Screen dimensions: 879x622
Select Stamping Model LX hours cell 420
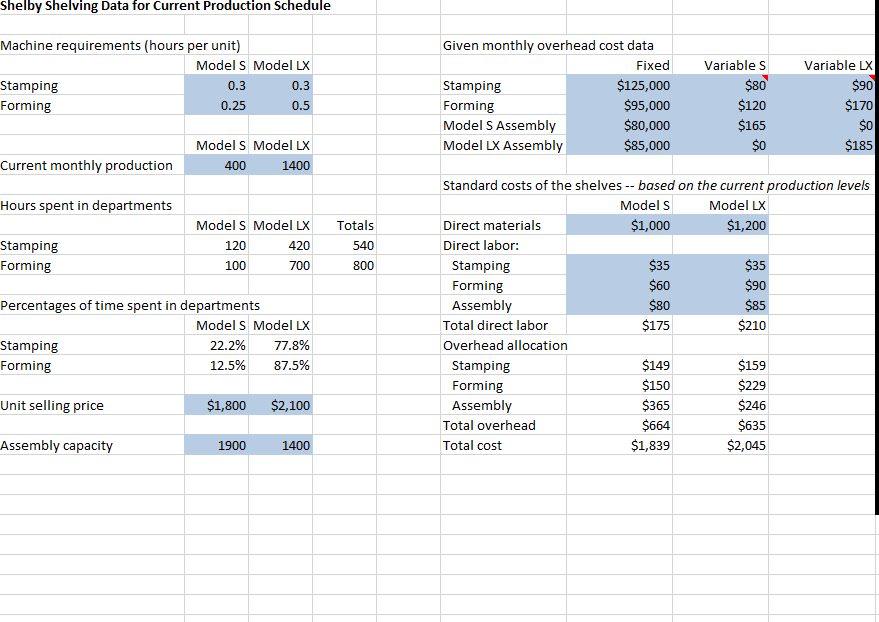(280, 245)
